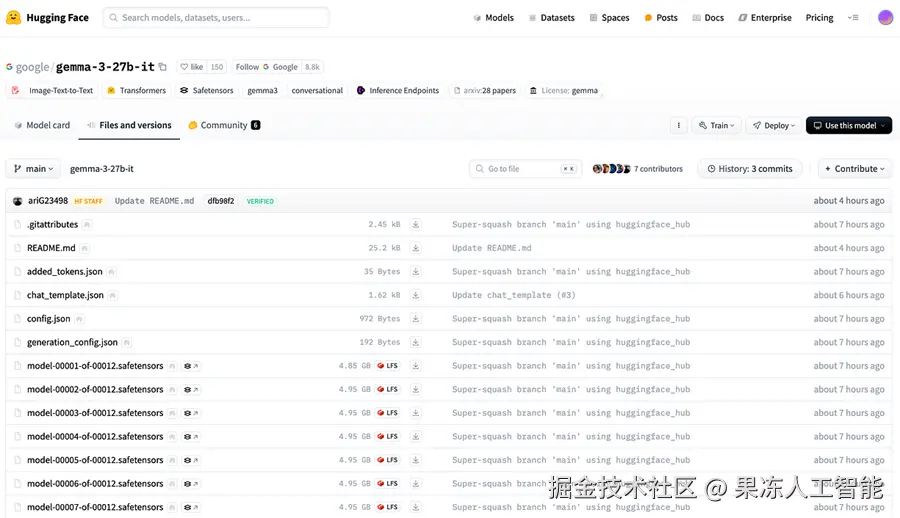Image resolution: width=900 pixels, height=518 pixels.
Task: Open Update chat_template (#3) commit message
Action: tap(513, 295)
